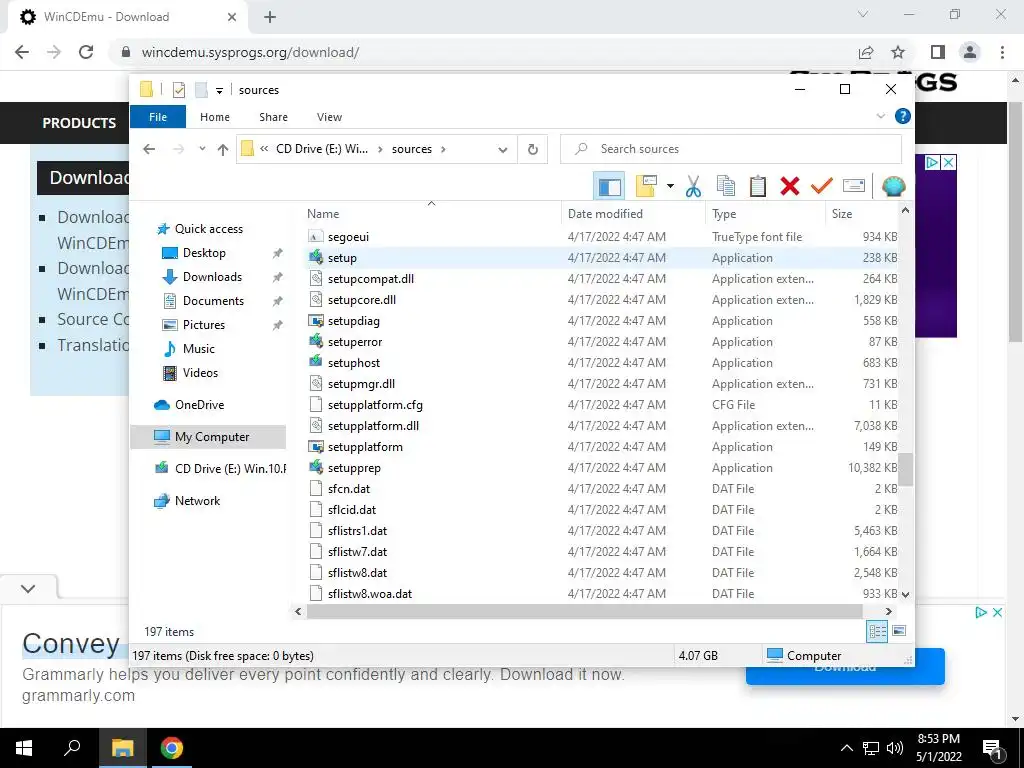Click the sources breadcrumb segment
1024x768 pixels.
click(411, 149)
